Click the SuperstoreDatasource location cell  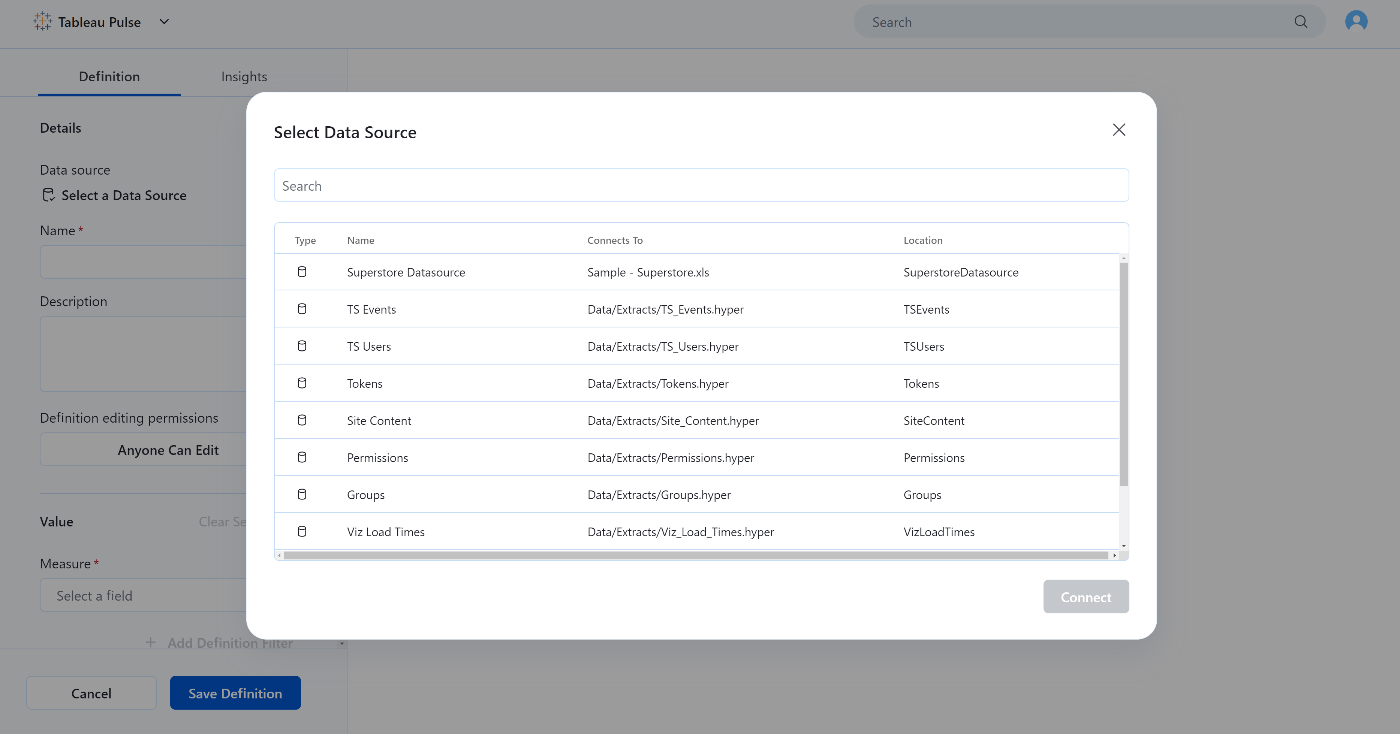pyautogui.click(x=961, y=272)
